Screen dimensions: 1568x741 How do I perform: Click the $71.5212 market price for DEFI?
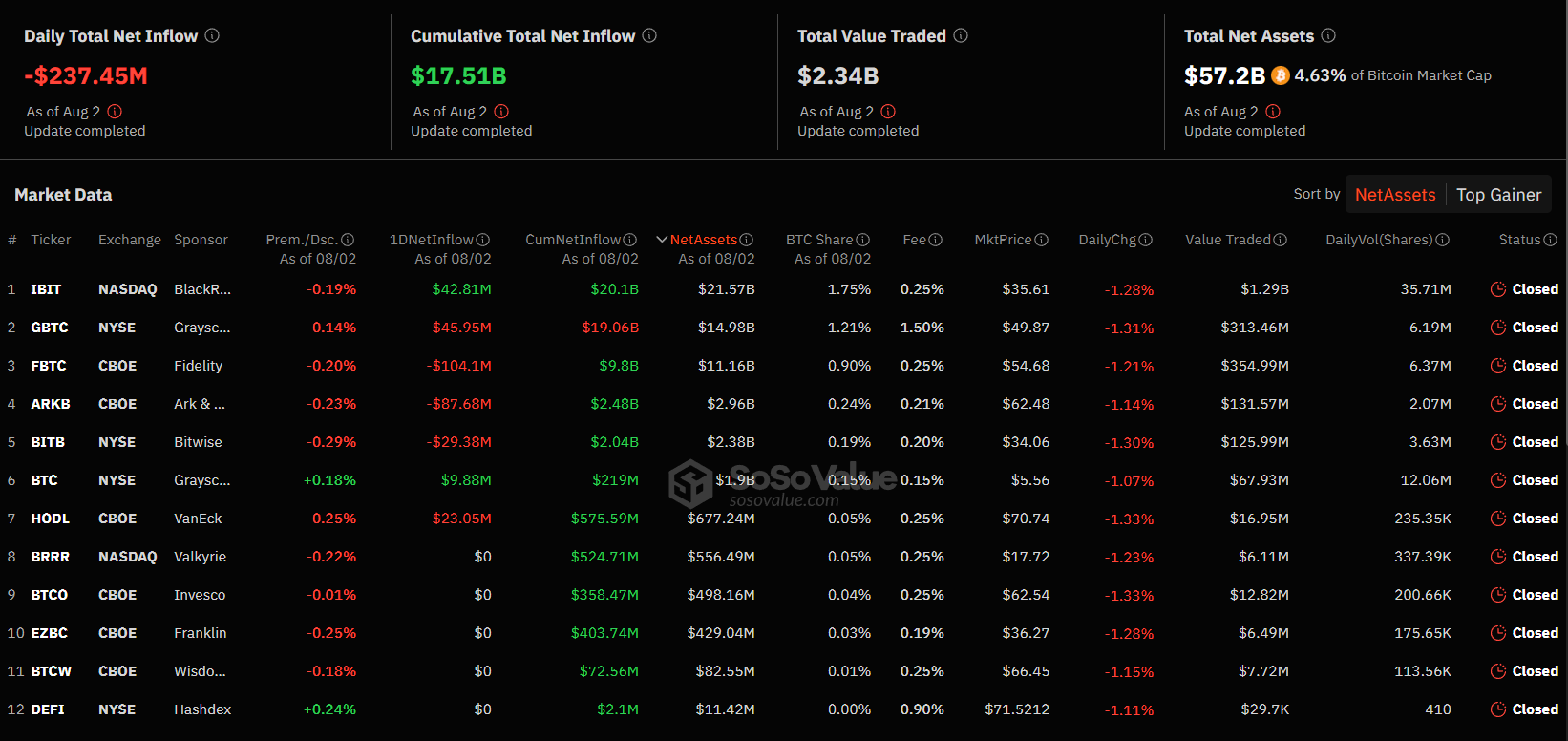click(x=1017, y=709)
